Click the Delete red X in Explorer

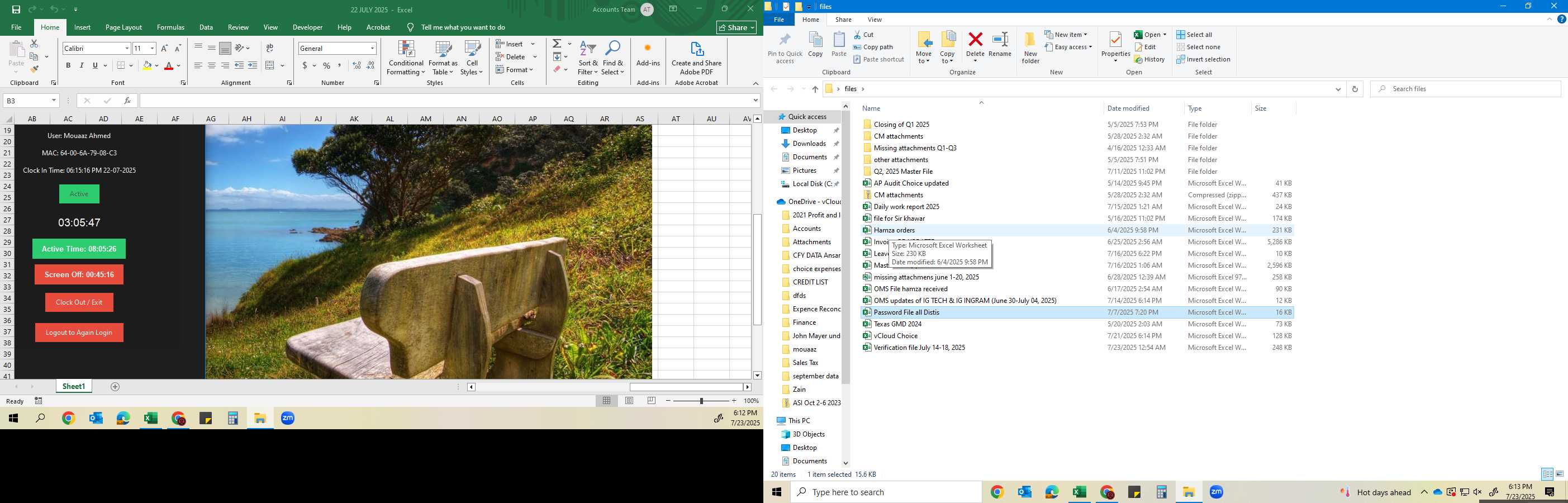pos(975,48)
